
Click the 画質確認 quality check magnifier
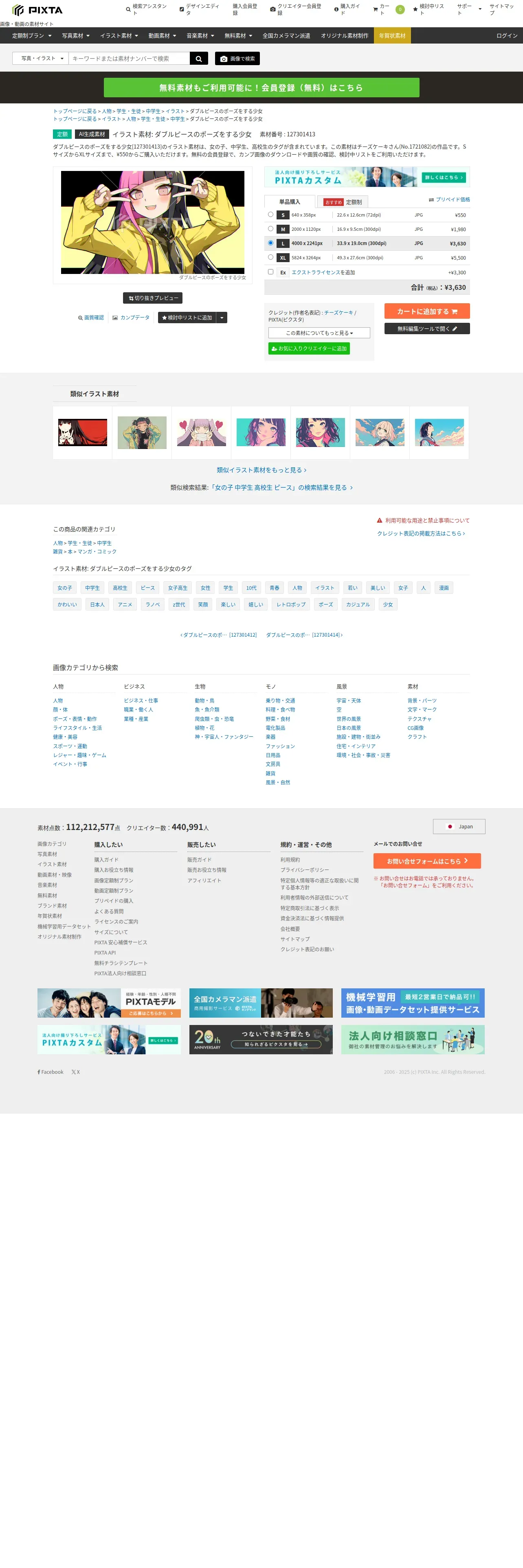91,318
